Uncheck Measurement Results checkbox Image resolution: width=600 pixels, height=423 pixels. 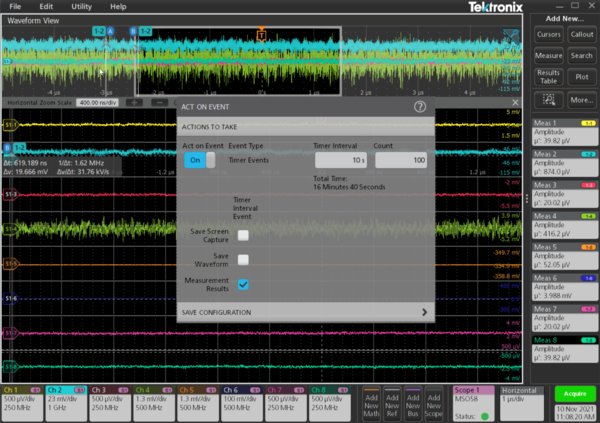click(x=243, y=284)
